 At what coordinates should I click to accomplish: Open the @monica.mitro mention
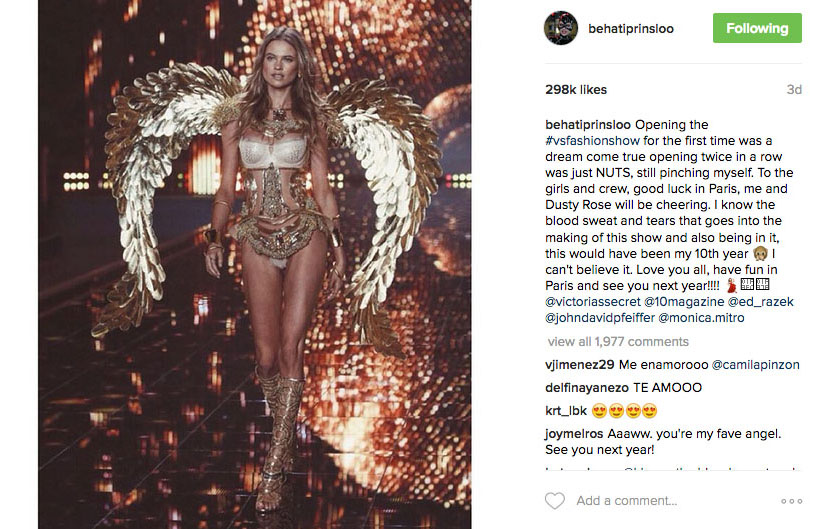pos(701,317)
